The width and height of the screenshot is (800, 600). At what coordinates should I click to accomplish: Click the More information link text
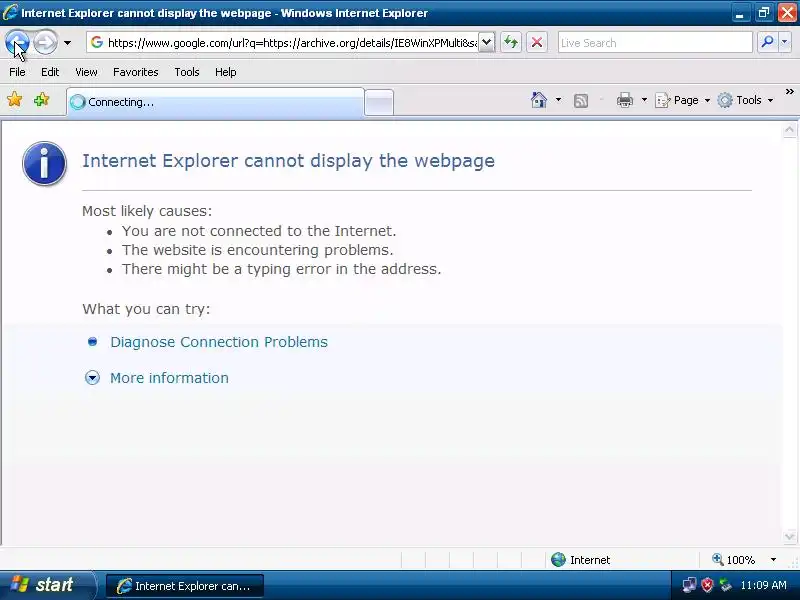click(x=169, y=378)
